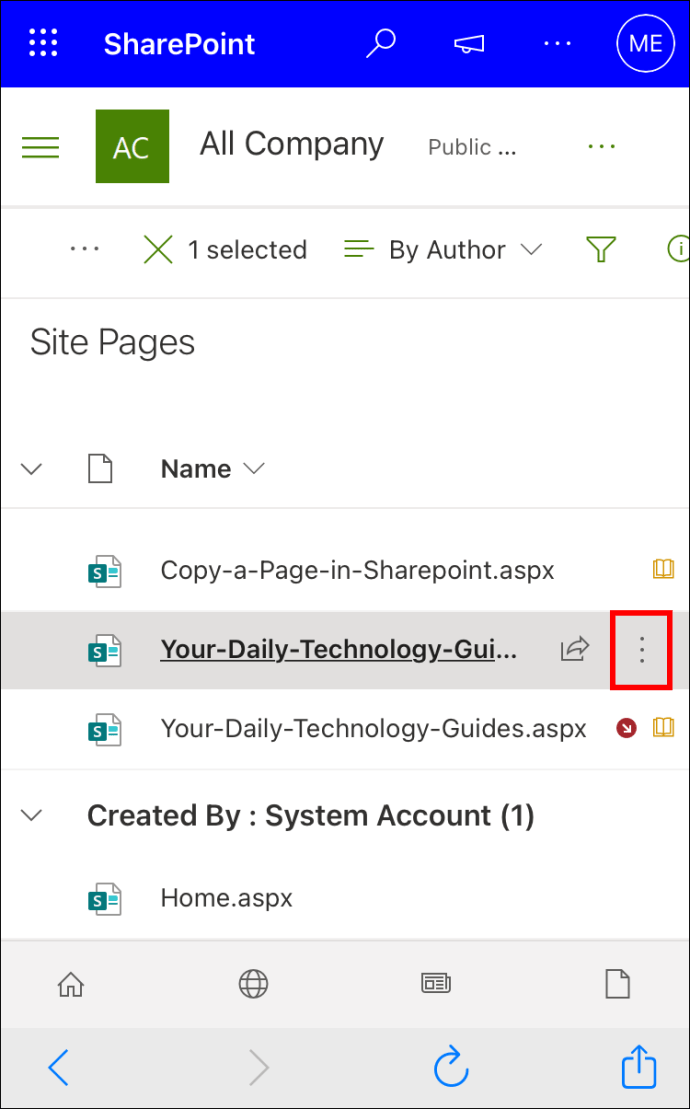Open the ME account avatar
690x1109 pixels.
[645, 44]
